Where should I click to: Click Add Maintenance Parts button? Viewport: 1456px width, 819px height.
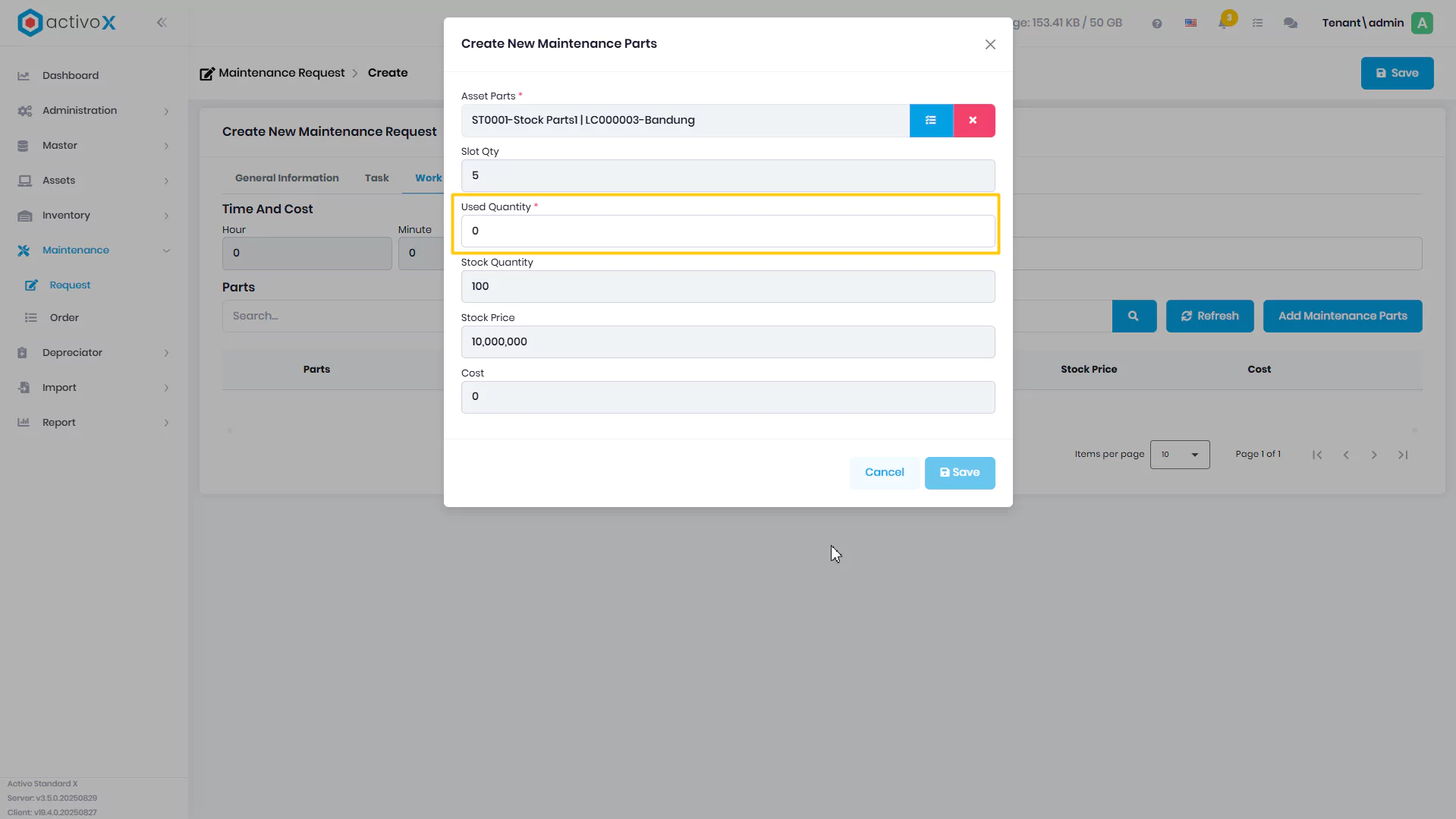point(1342,317)
